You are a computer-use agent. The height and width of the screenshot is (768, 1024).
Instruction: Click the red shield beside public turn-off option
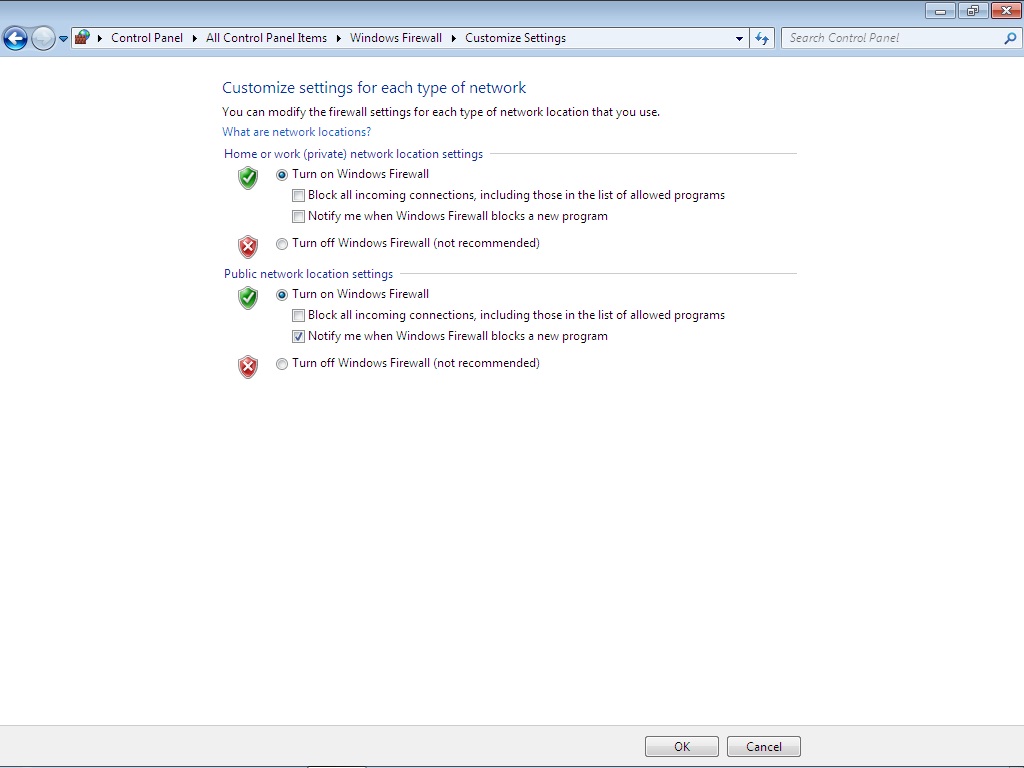247,367
